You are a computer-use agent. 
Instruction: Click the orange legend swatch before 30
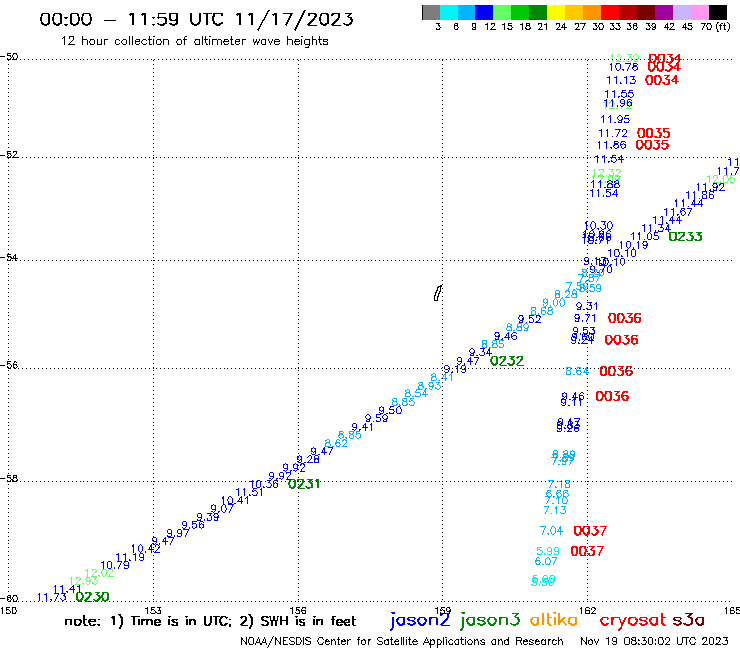coord(591,13)
